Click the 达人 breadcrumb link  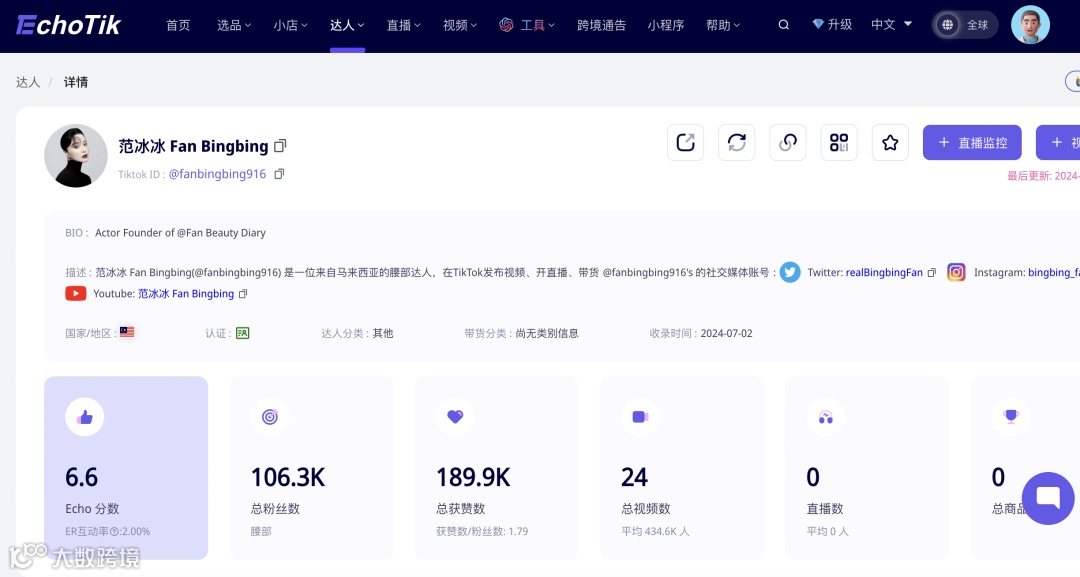pos(28,82)
